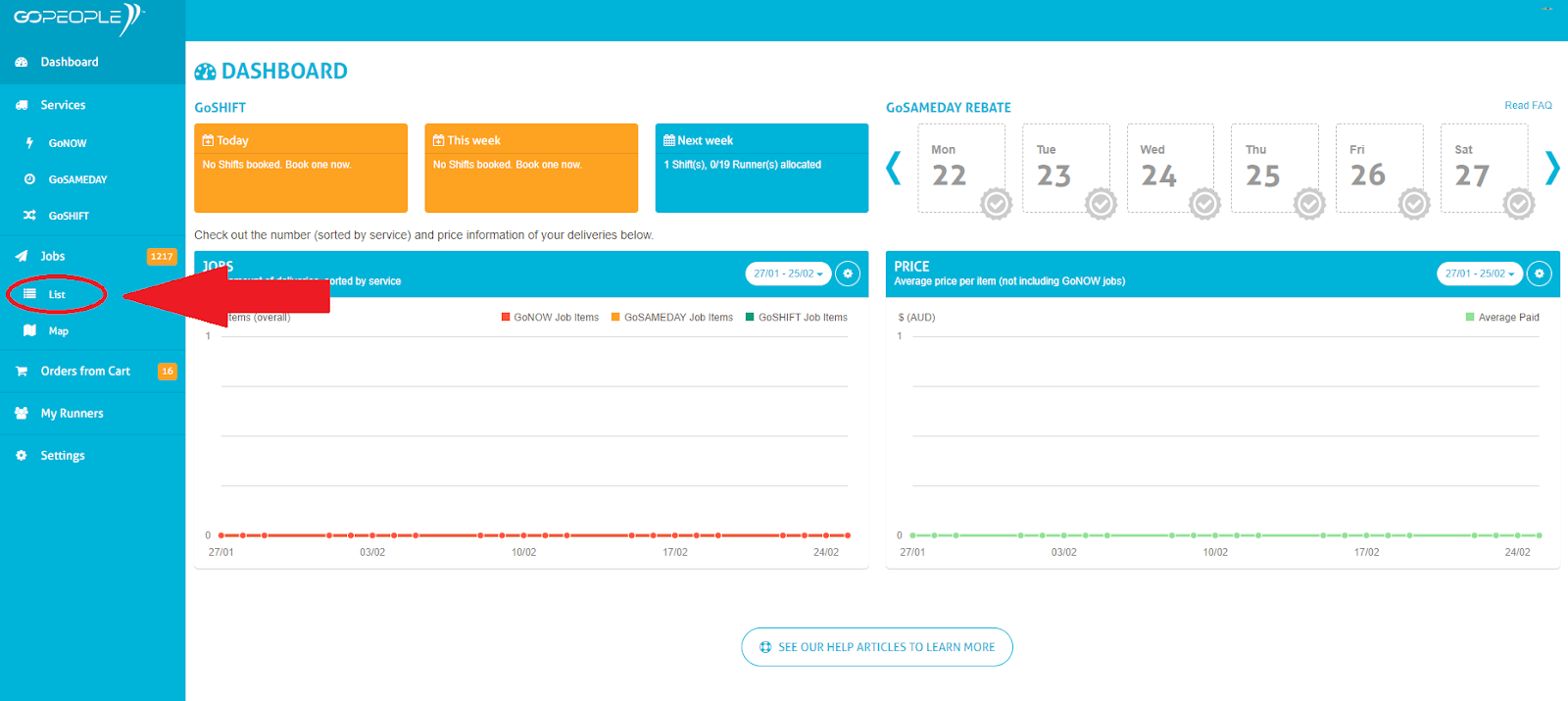Click the Next week shifts card
The image size is (1568, 701).
(x=761, y=168)
